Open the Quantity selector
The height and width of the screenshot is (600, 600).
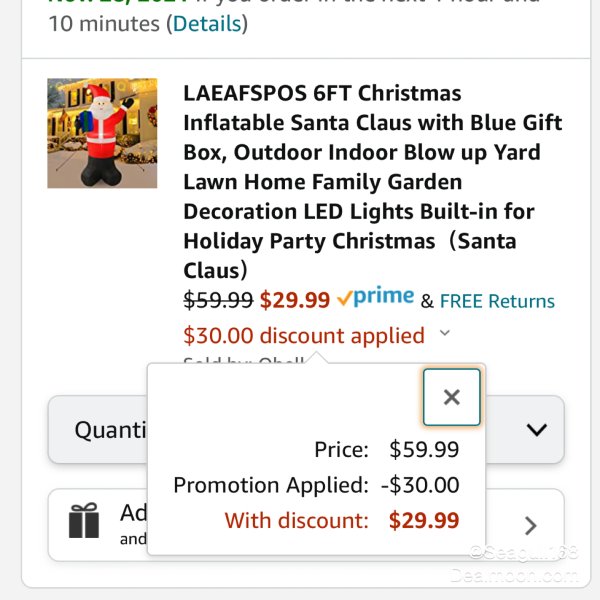click(x=306, y=430)
